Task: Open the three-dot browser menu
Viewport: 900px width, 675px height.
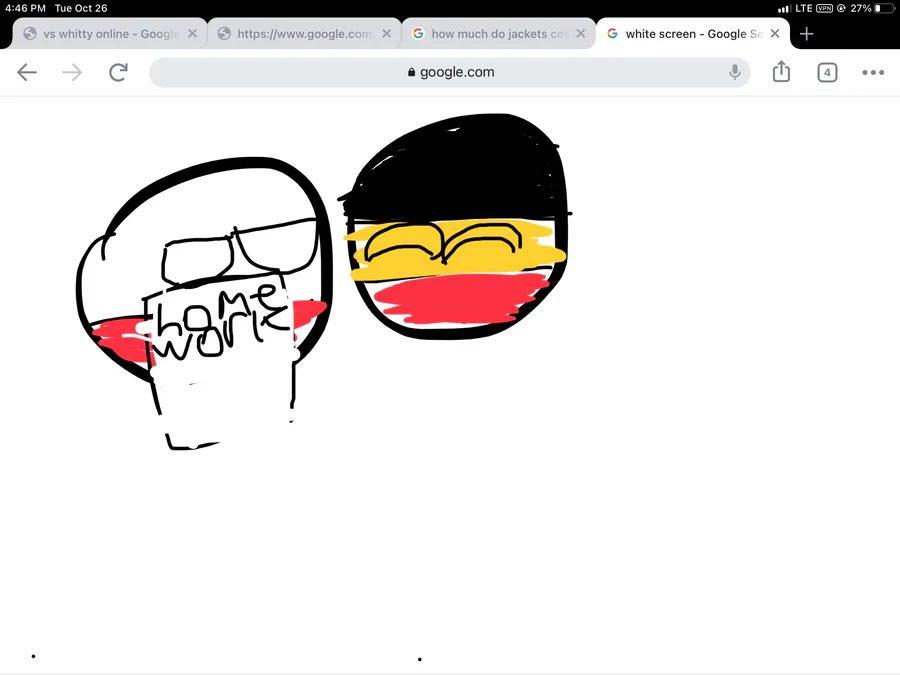Action: pyautogui.click(x=873, y=72)
